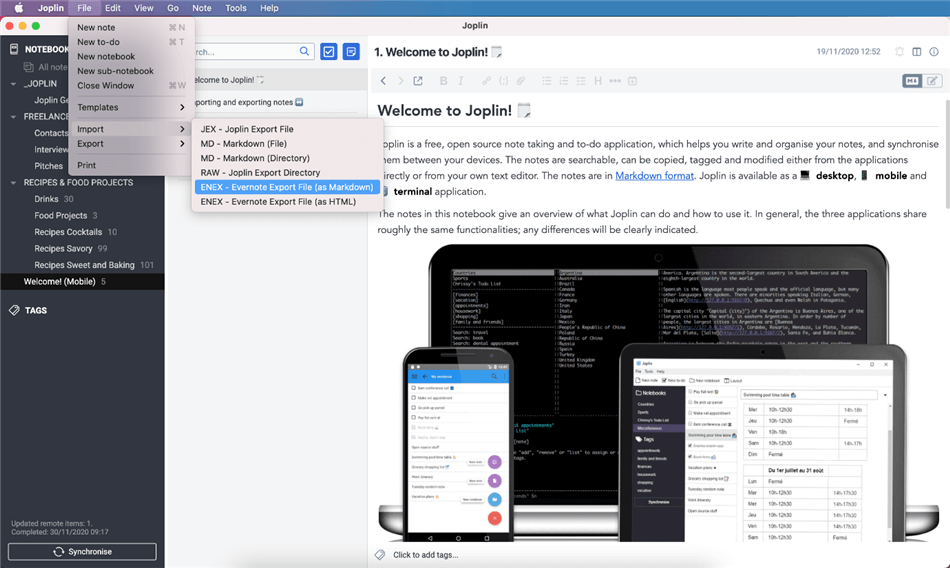Insert hyperlink icon in editor toolbar
Viewport: 950px width, 568px height.
click(487, 81)
